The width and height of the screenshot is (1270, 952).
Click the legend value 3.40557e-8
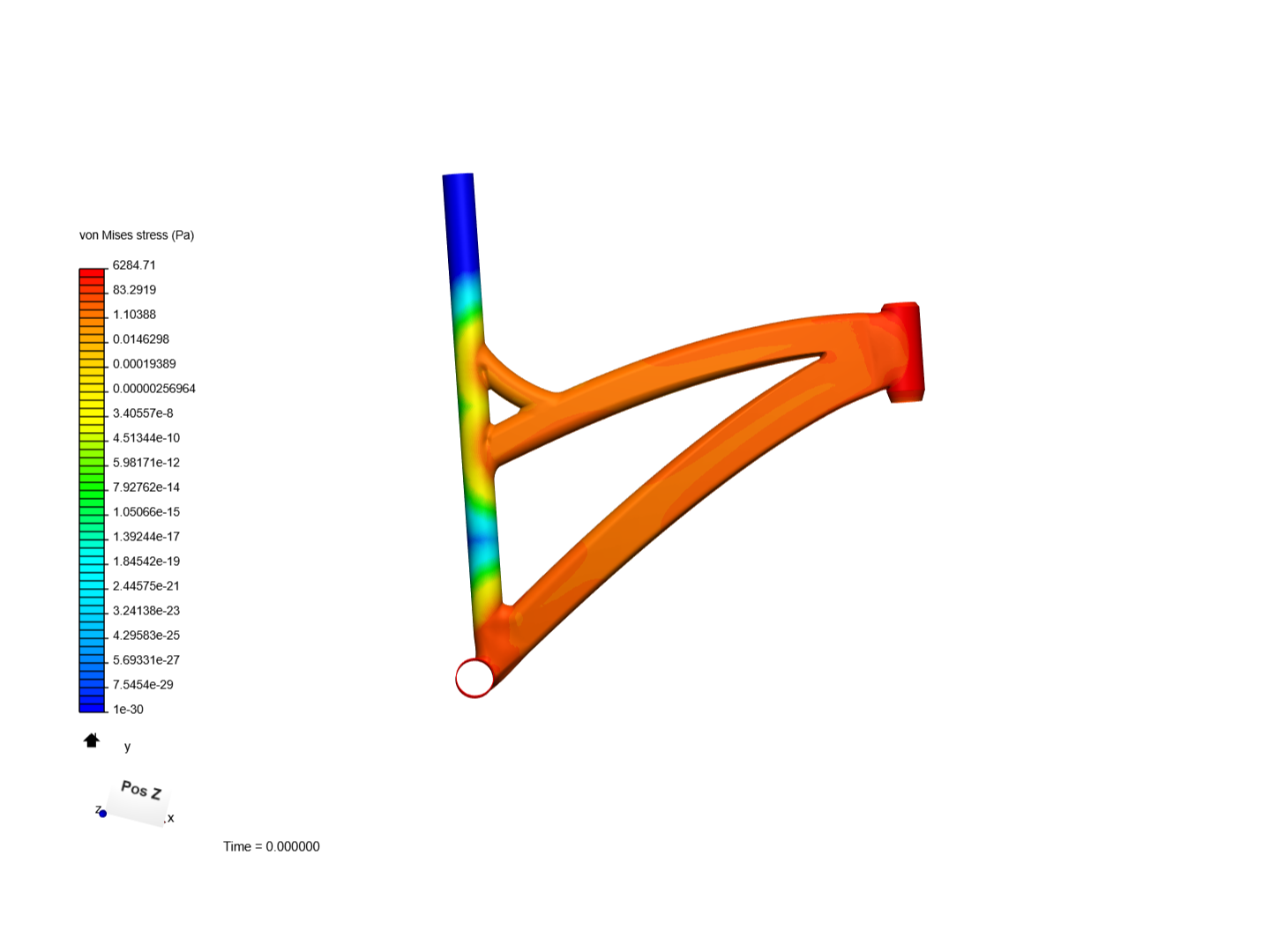coord(143,413)
